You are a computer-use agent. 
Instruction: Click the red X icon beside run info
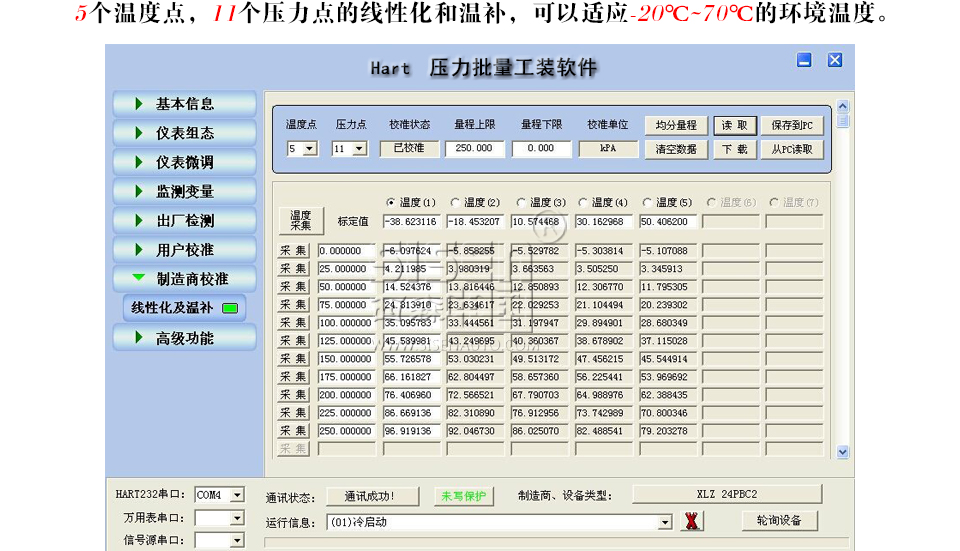pos(691,521)
